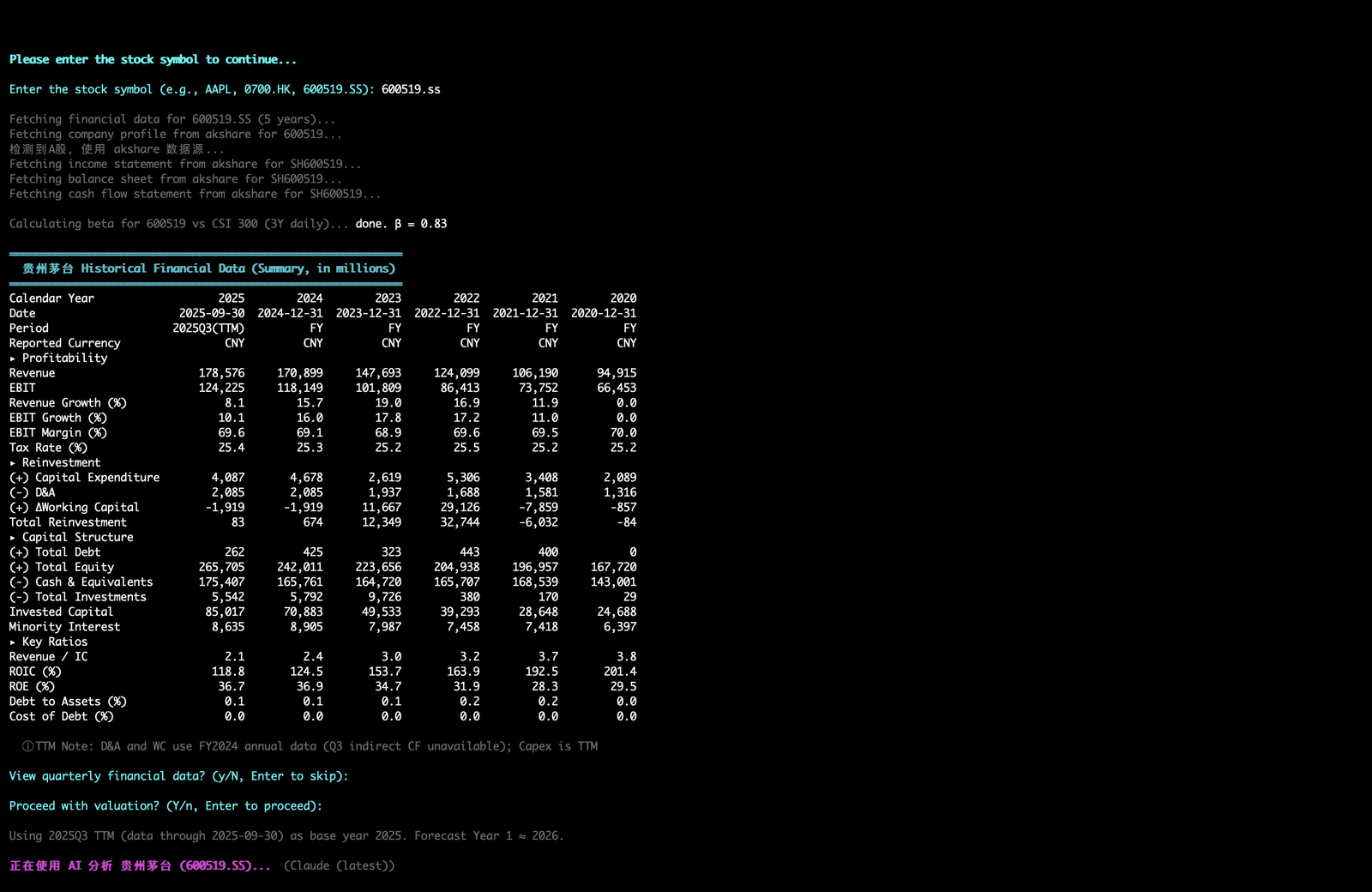This screenshot has width=1372, height=892.
Task: Select the Revenue / IC row label
Action: [x=48, y=657]
